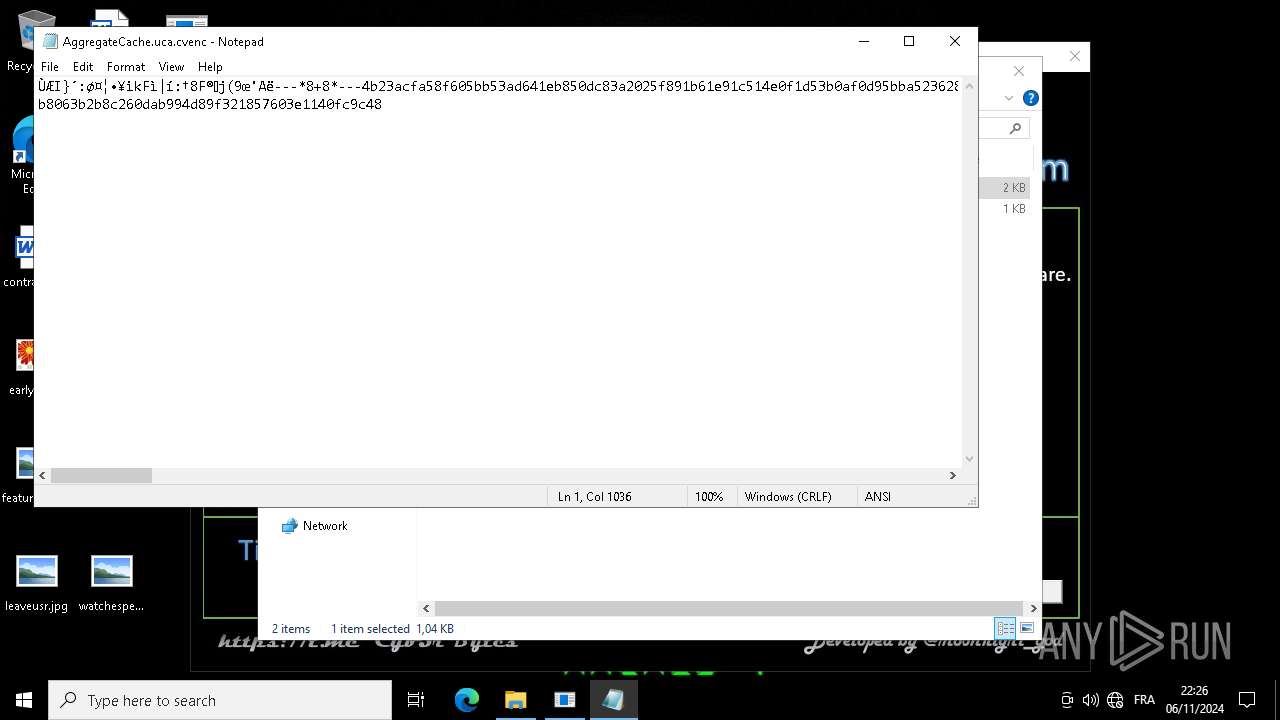The height and width of the screenshot is (720, 1280).
Task: Expand the File Explorer ribbon chevron
Action: (x=1009, y=98)
